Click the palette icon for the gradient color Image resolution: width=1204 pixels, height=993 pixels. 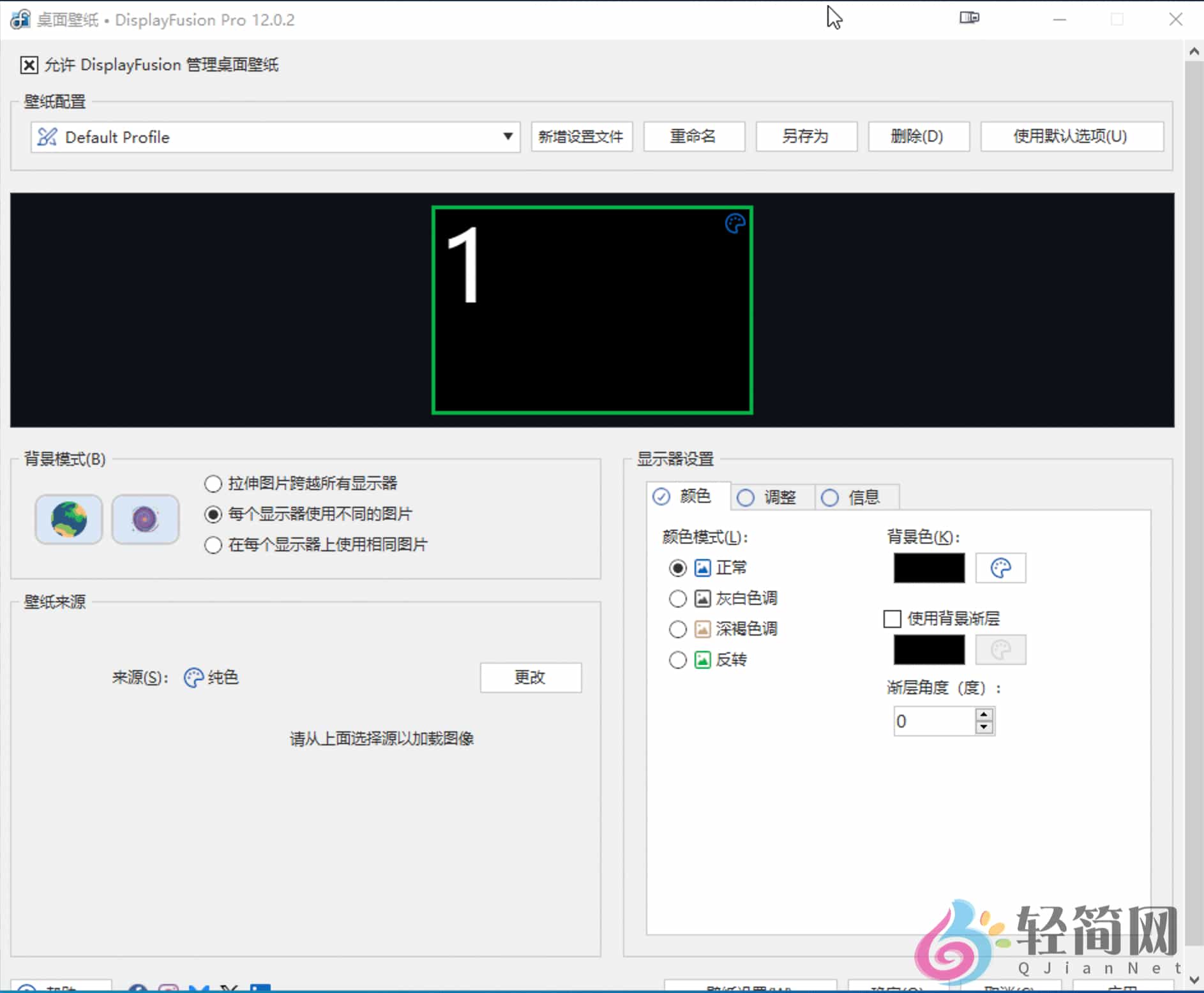pyautogui.click(x=1000, y=650)
